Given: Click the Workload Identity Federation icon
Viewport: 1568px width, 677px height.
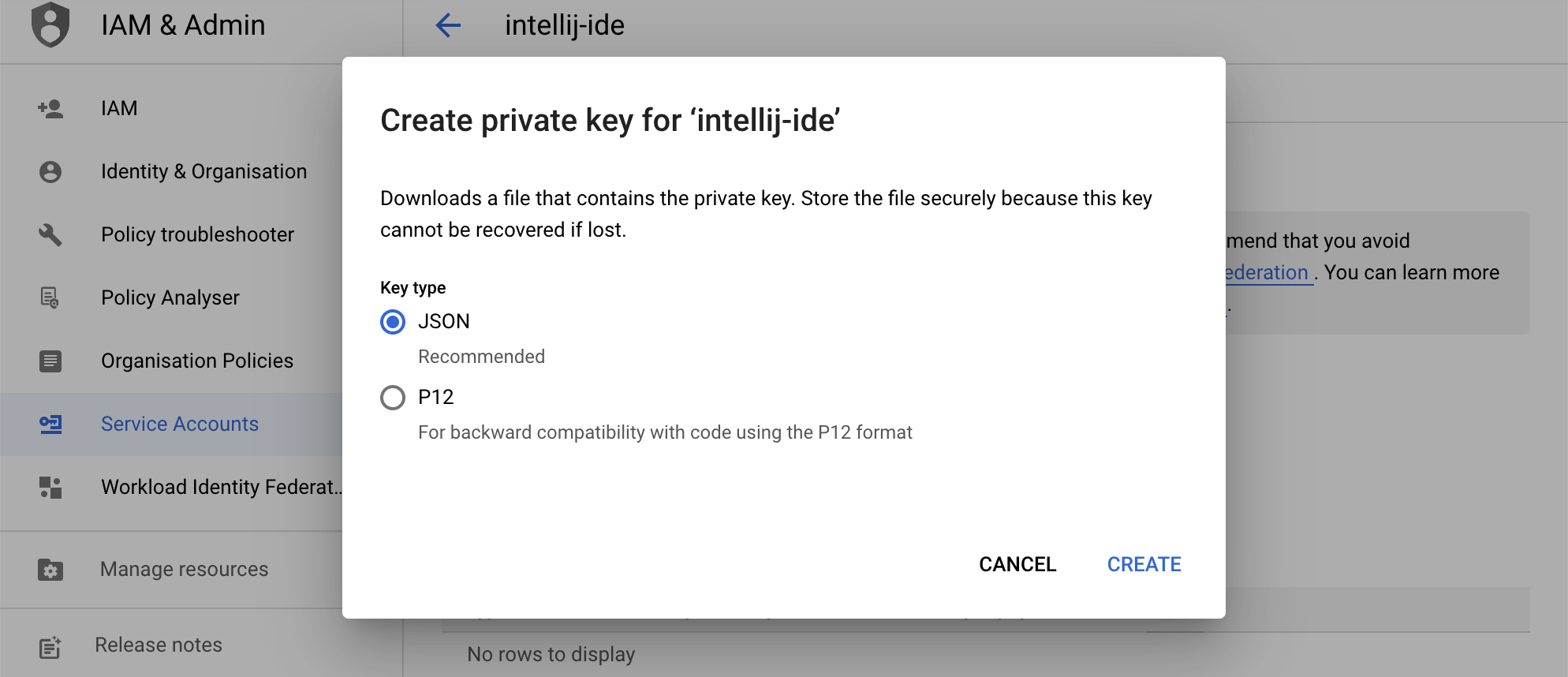Looking at the screenshot, I should [50, 488].
